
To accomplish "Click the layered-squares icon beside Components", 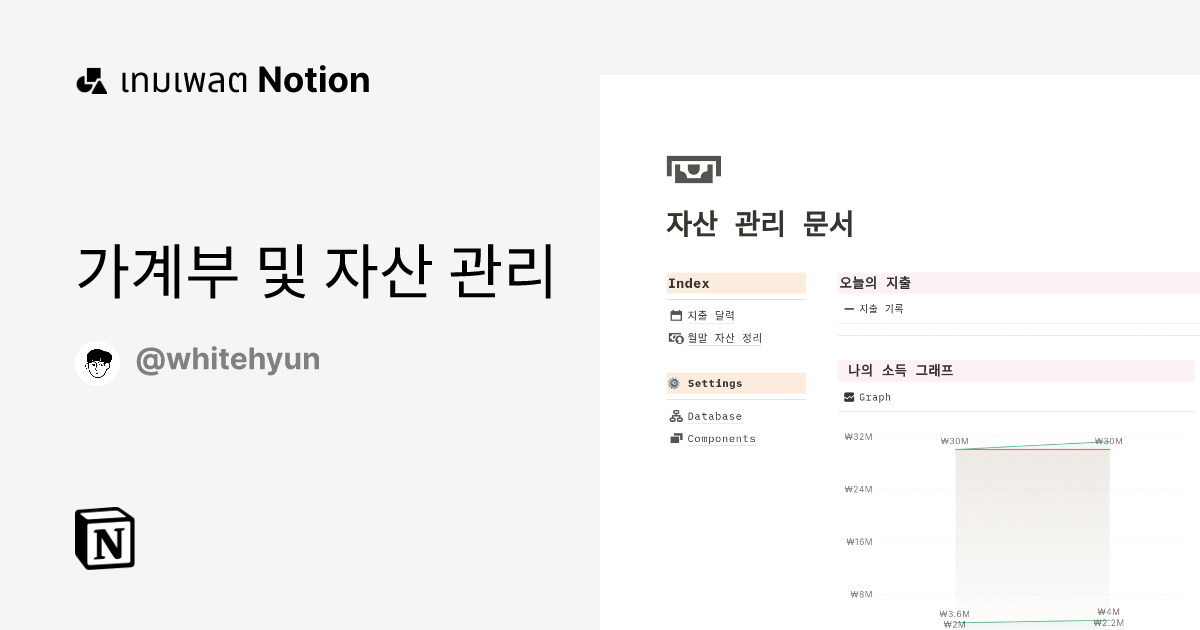I will (677, 438).
